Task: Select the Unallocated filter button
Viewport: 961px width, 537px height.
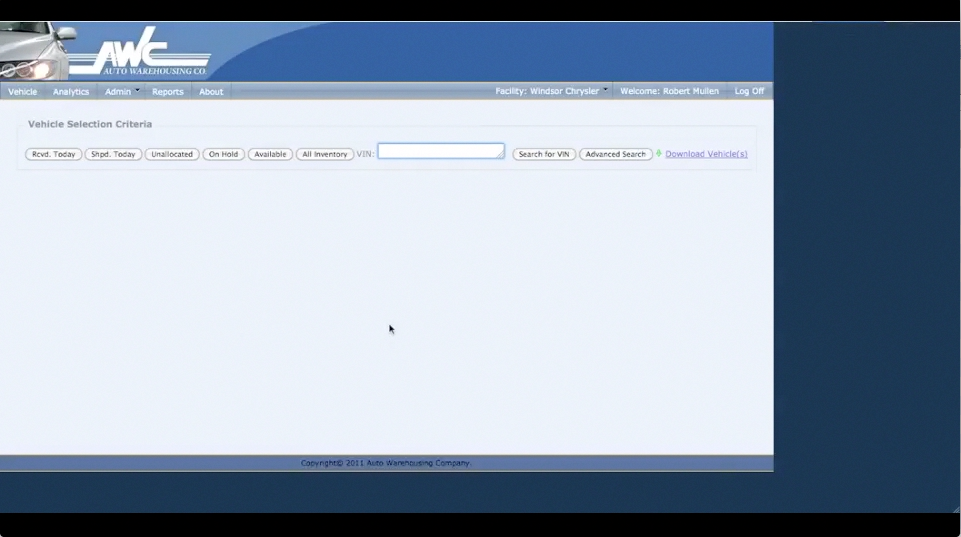Action: 172,155
